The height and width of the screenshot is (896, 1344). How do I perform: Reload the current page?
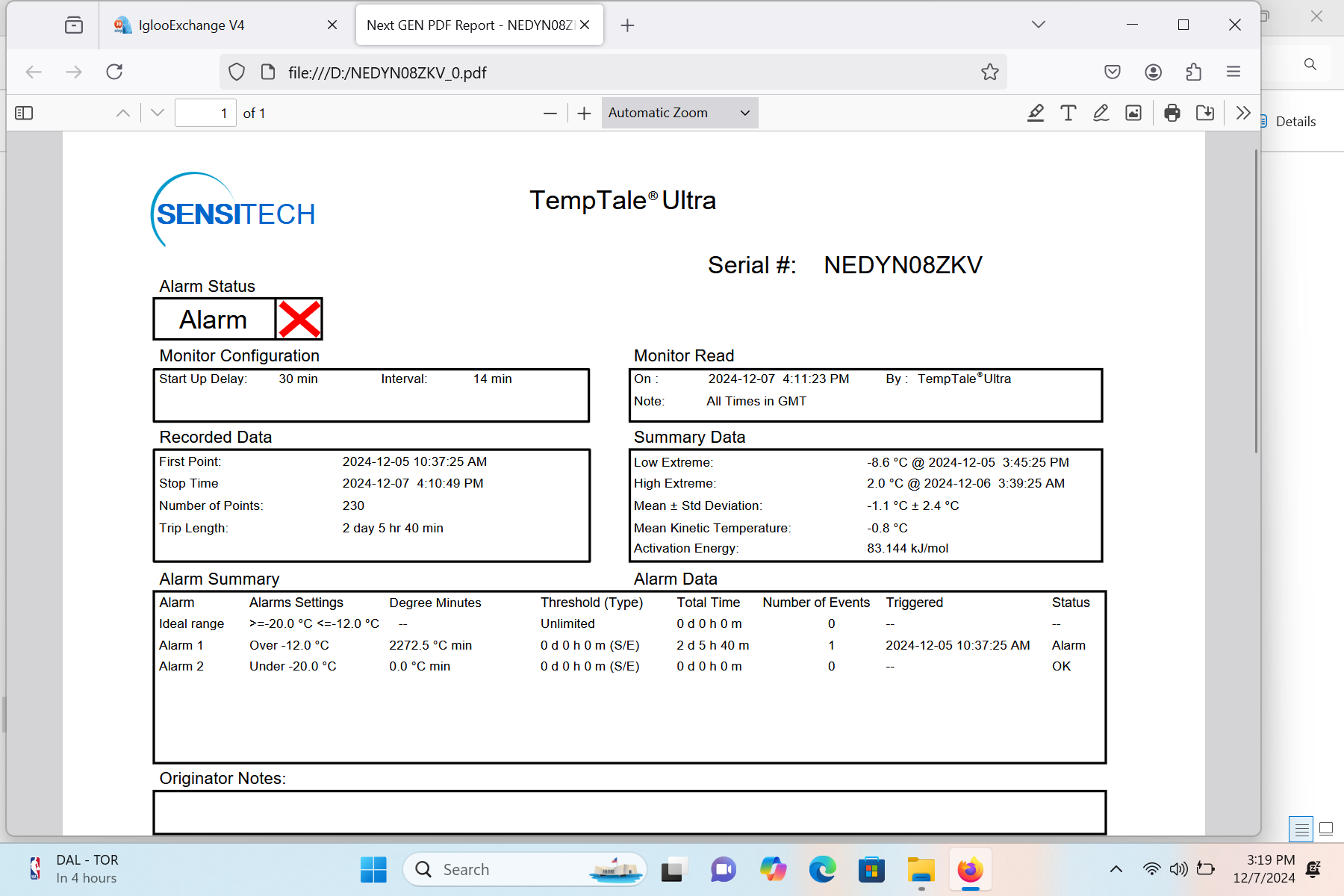point(114,72)
